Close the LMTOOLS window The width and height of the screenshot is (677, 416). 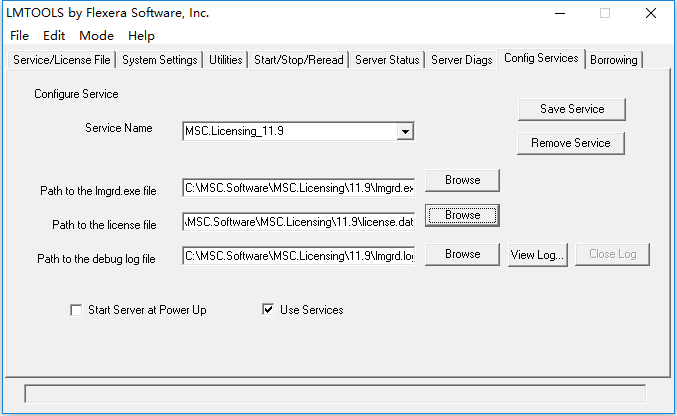[651, 13]
